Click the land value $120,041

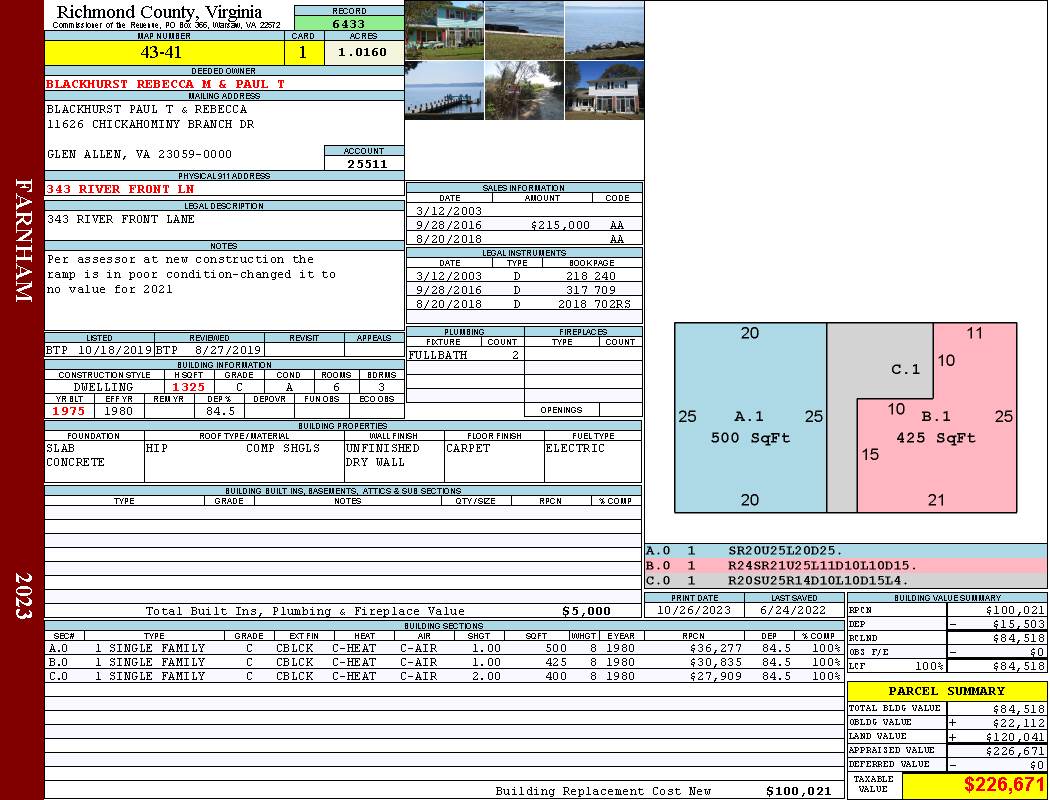tap(1015, 737)
